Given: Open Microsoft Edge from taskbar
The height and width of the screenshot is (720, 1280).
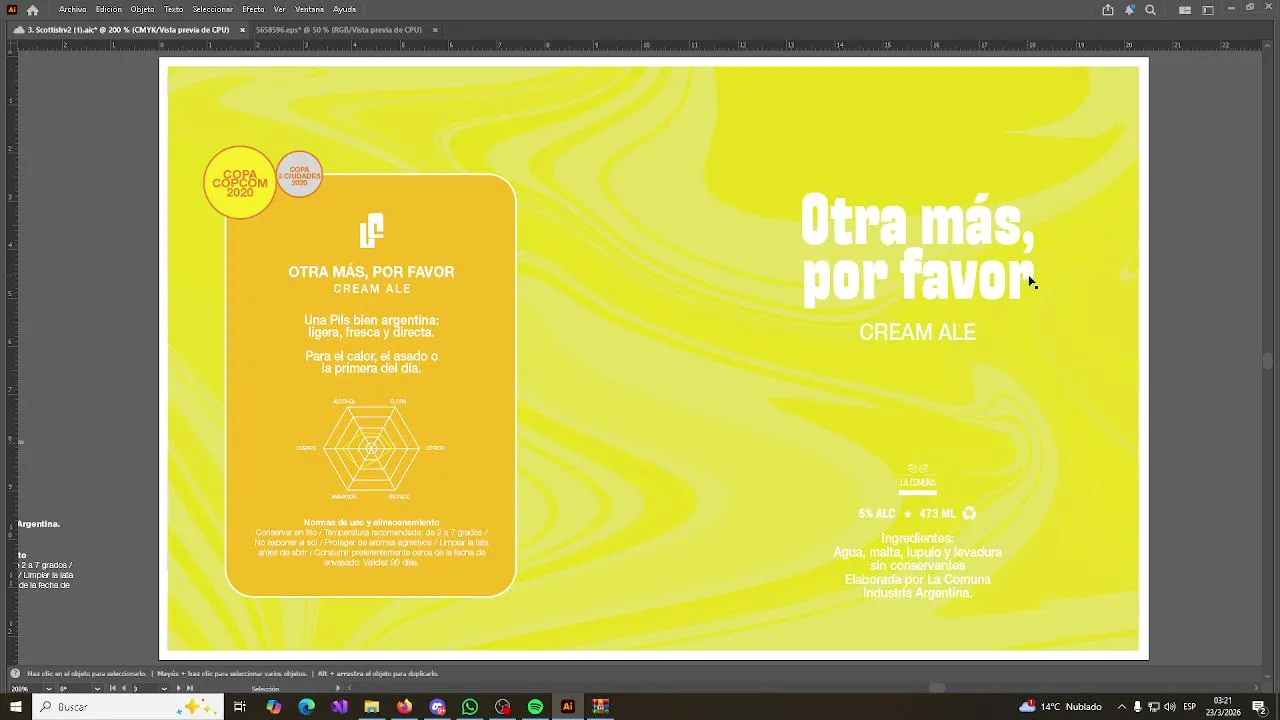Looking at the screenshot, I should 307,707.
